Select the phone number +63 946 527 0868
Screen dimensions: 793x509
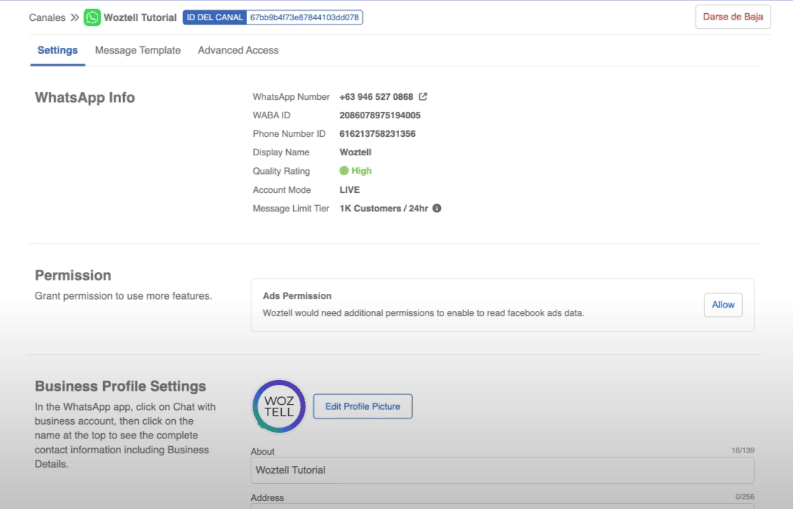[x=376, y=97]
